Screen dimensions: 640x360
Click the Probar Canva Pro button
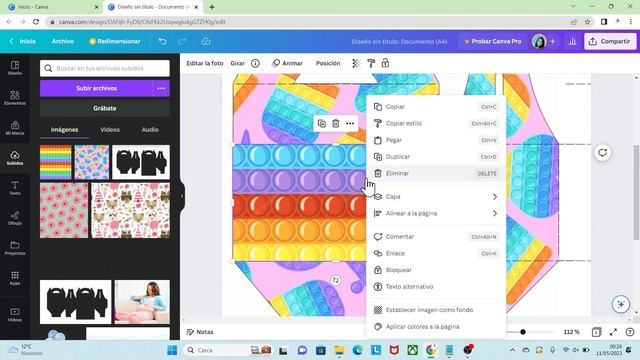click(493, 41)
